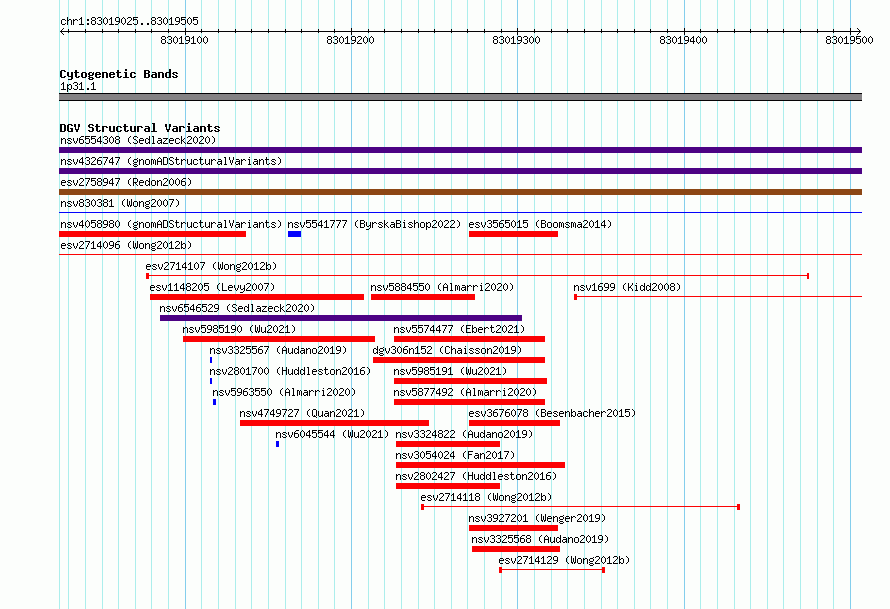The height and width of the screenshot is (609, 890).
Task: Open esv2714107 (Wong2012b) variant label
Action: point(211,266)
